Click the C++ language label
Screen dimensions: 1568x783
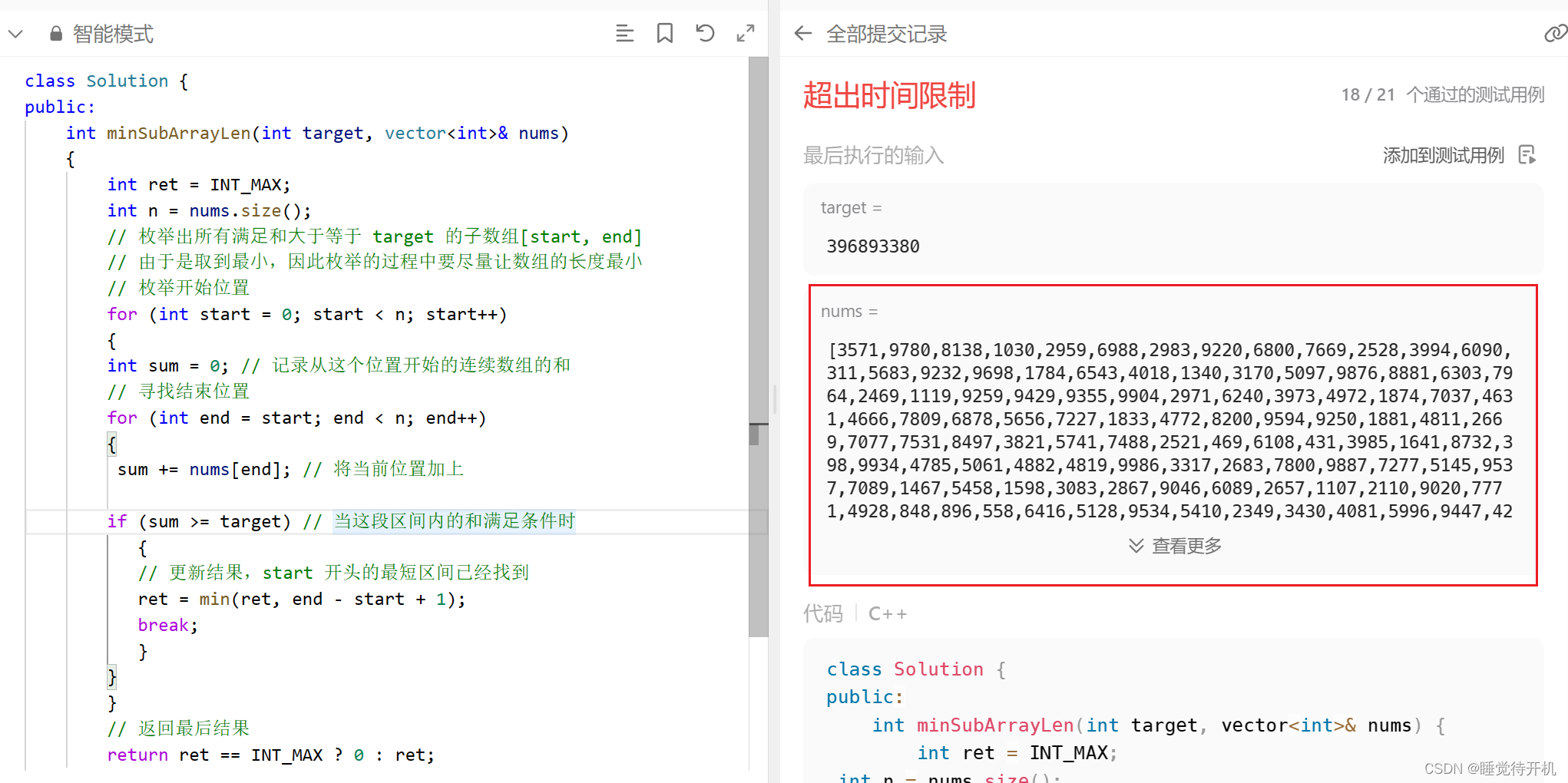(888, 614)
